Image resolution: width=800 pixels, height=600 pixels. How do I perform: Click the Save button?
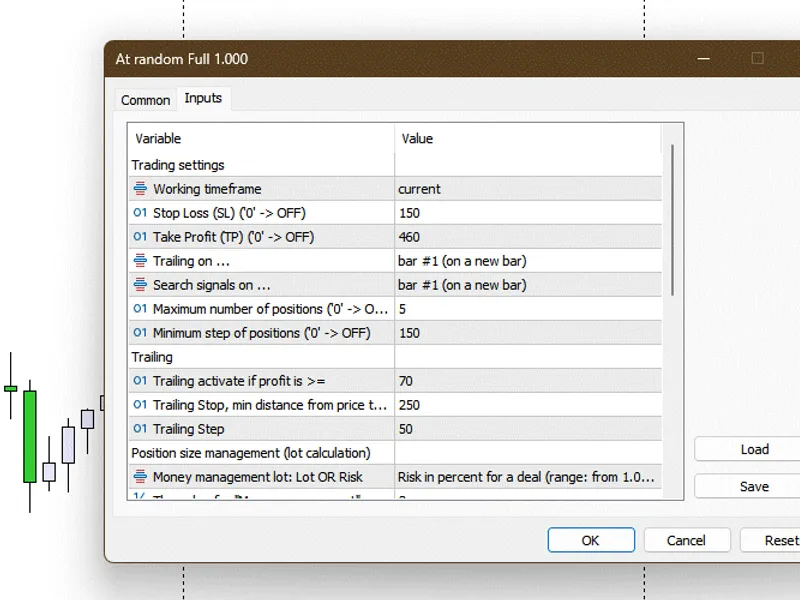coord(747,486)
